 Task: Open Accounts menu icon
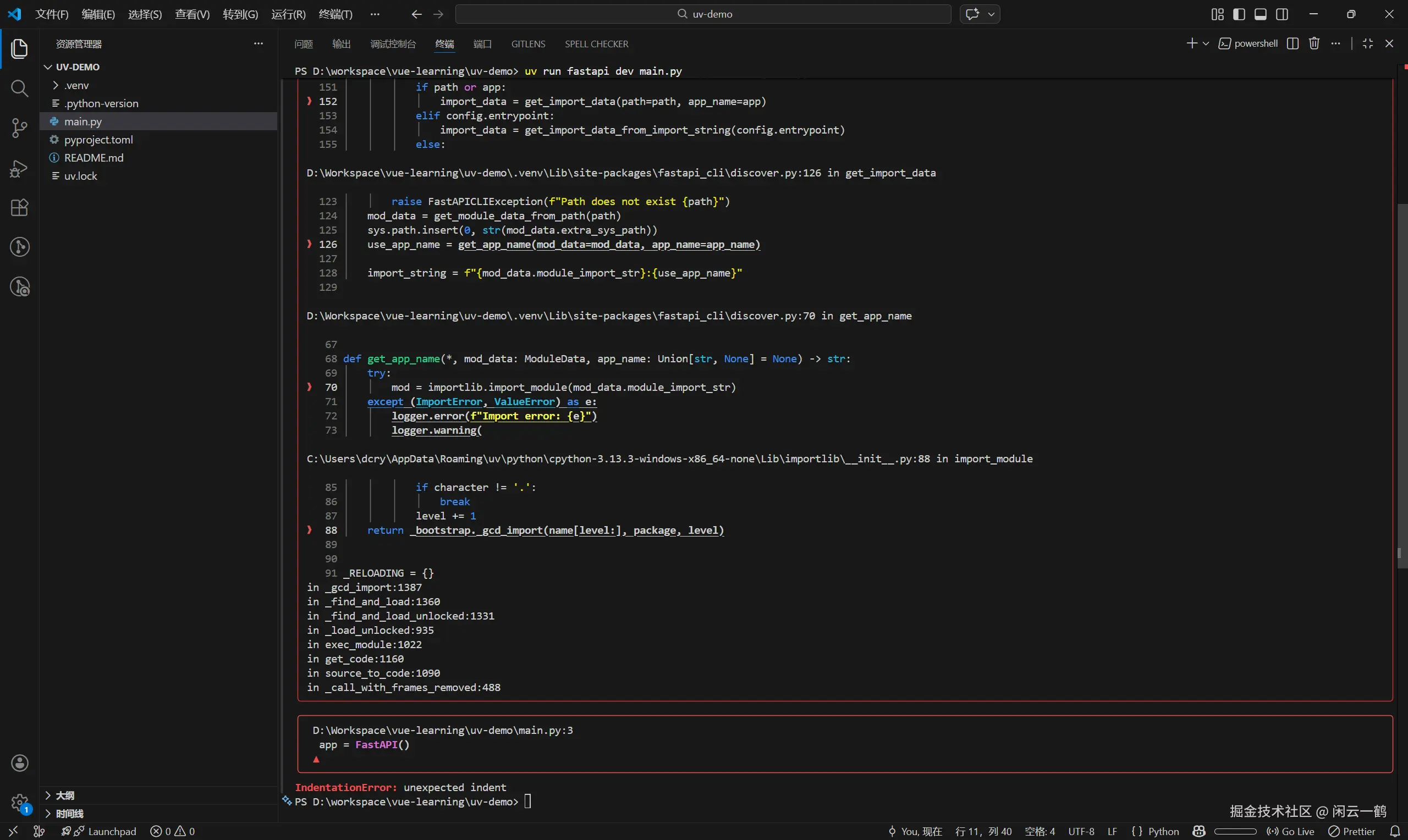pyautogui.click(x=19, y=763)
